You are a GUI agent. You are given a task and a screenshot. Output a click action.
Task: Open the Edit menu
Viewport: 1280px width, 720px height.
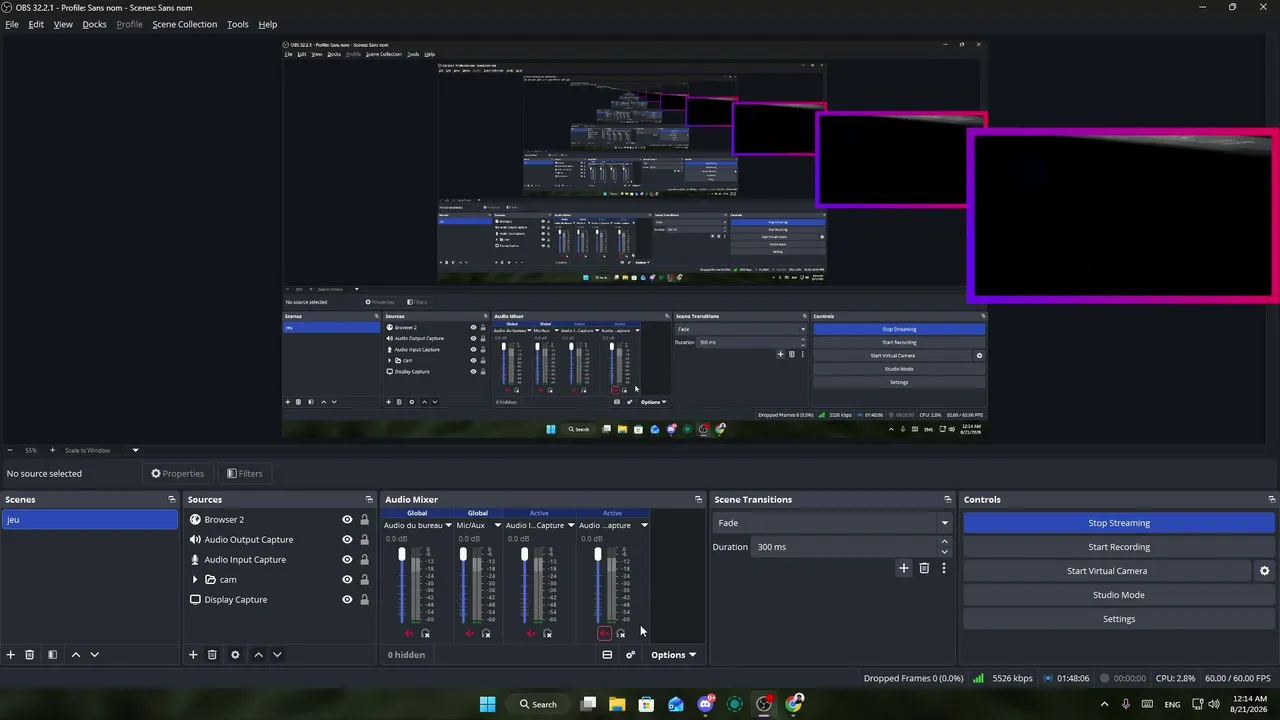(36, 24)
